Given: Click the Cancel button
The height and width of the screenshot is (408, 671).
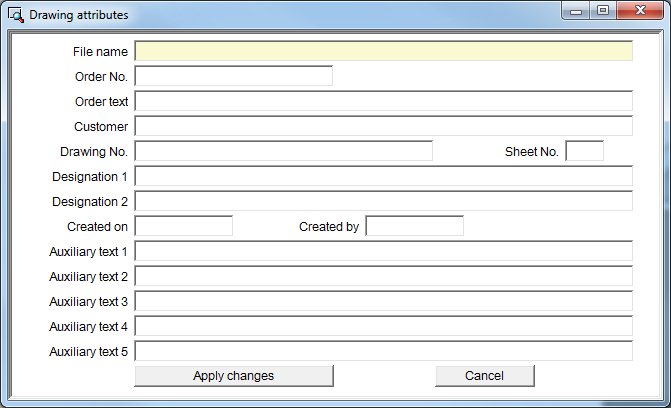Looking at the screenshot, I should click(484, 376).
